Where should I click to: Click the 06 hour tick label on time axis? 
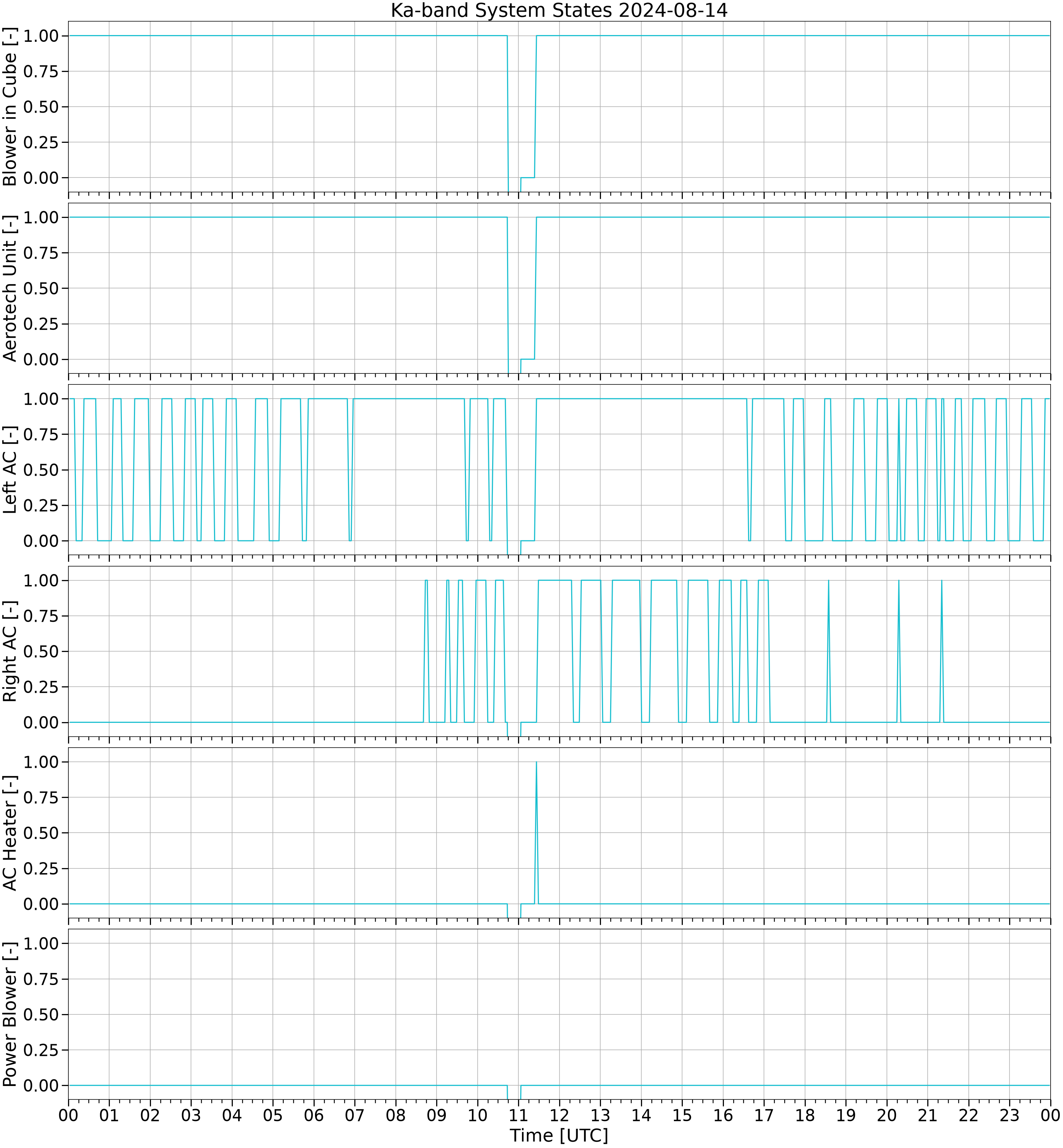coord(314,1115)
